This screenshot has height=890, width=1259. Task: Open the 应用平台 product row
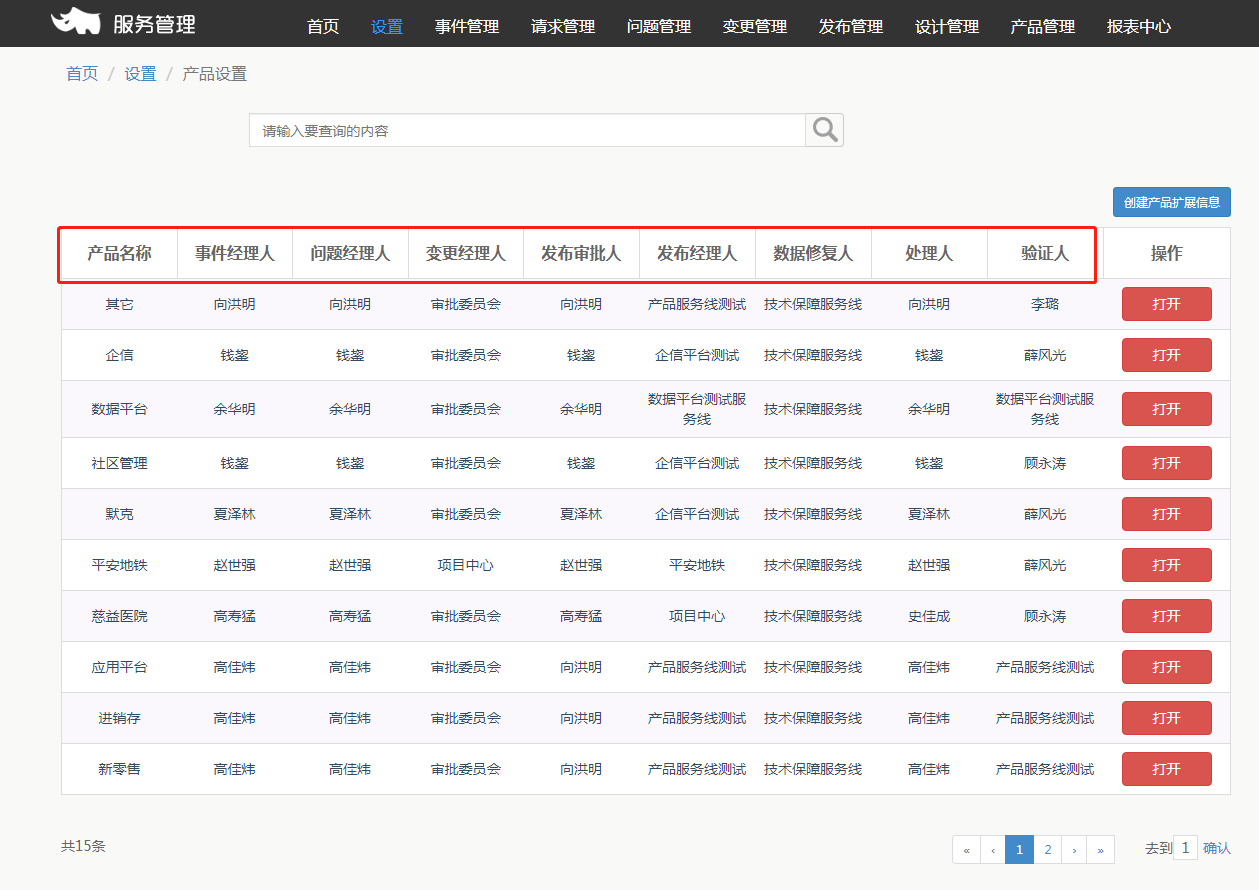1167,667
